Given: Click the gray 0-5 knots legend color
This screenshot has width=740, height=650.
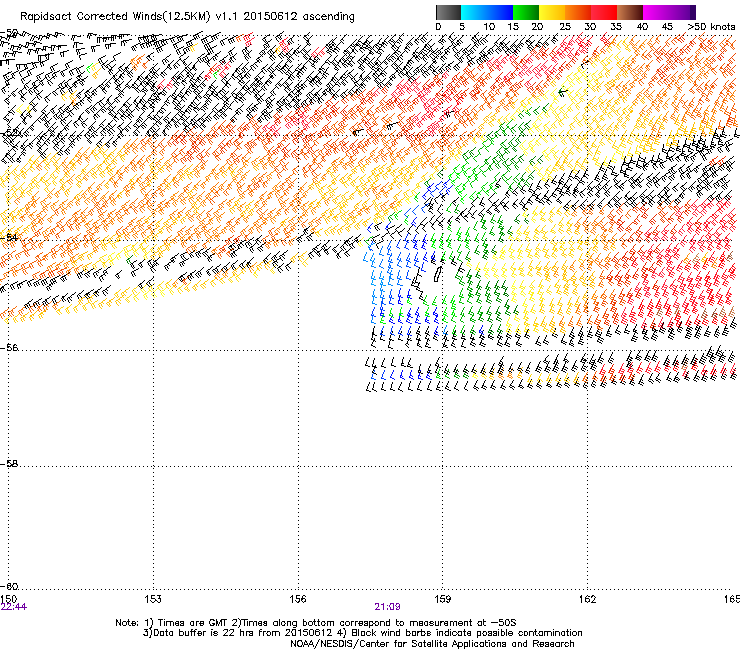Looking at the screenshot, I should tap(448, 12).
